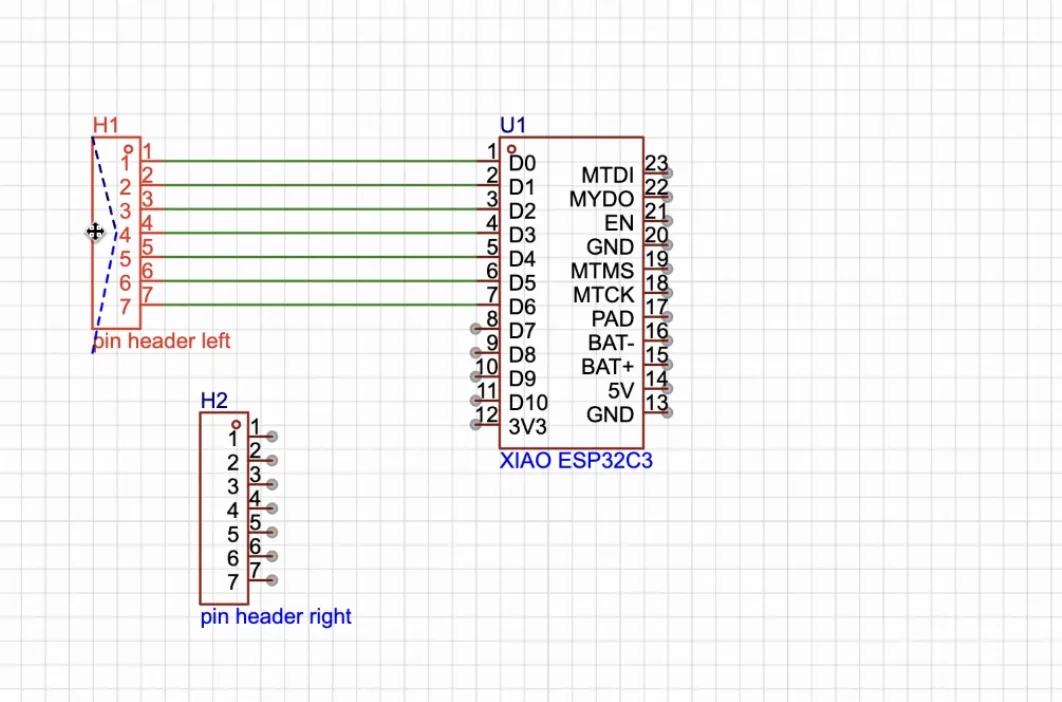Select the U1 reference designator text
The image size is (1062, 702).
pos(513,124)
